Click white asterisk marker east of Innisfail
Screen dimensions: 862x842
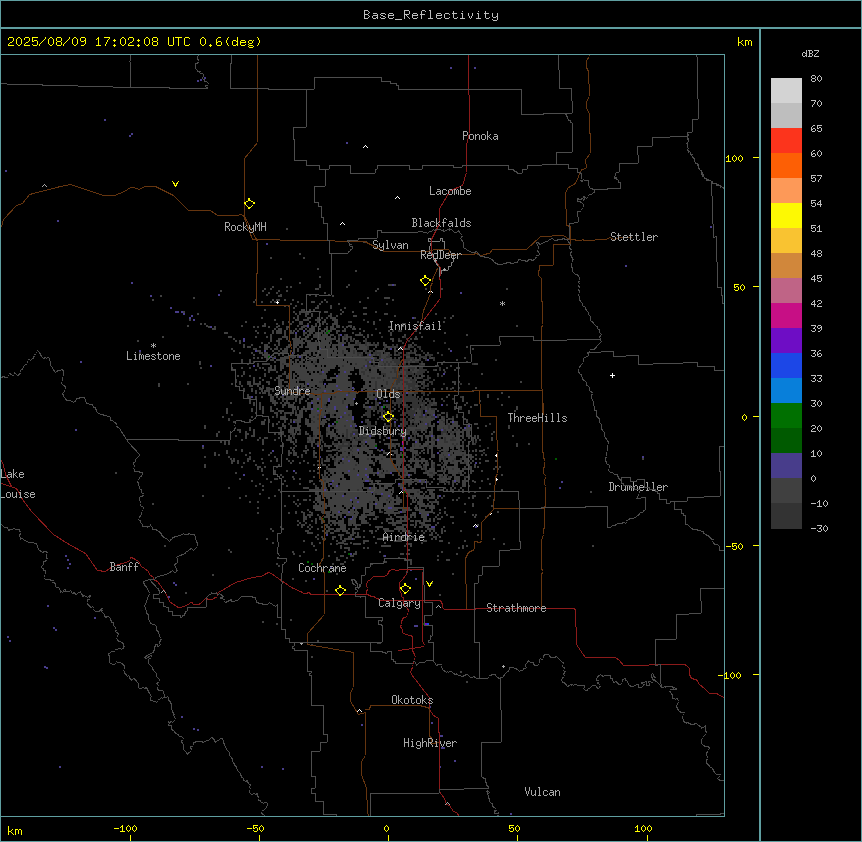[502, 303]
